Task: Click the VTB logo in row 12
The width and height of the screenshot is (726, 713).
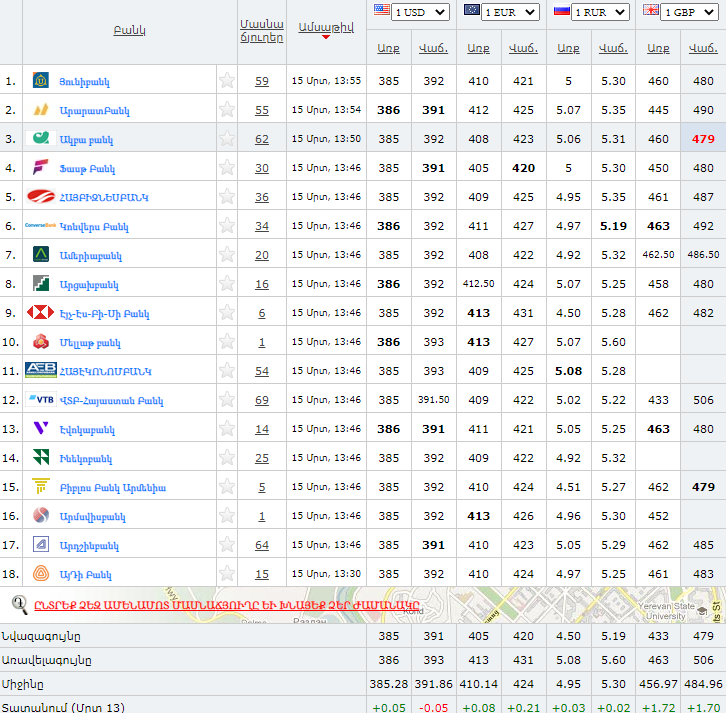Action: (42, 400)
